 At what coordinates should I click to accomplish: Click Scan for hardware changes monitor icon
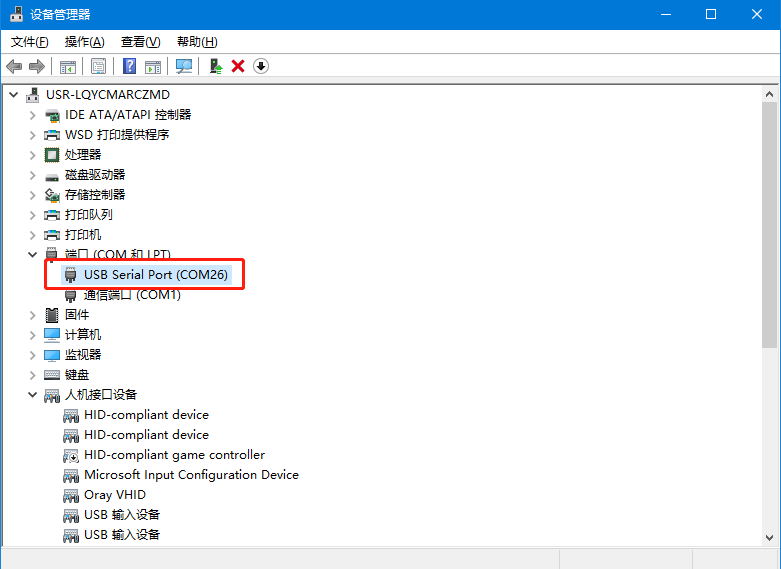pyautogui.click(x=184, y=66)
